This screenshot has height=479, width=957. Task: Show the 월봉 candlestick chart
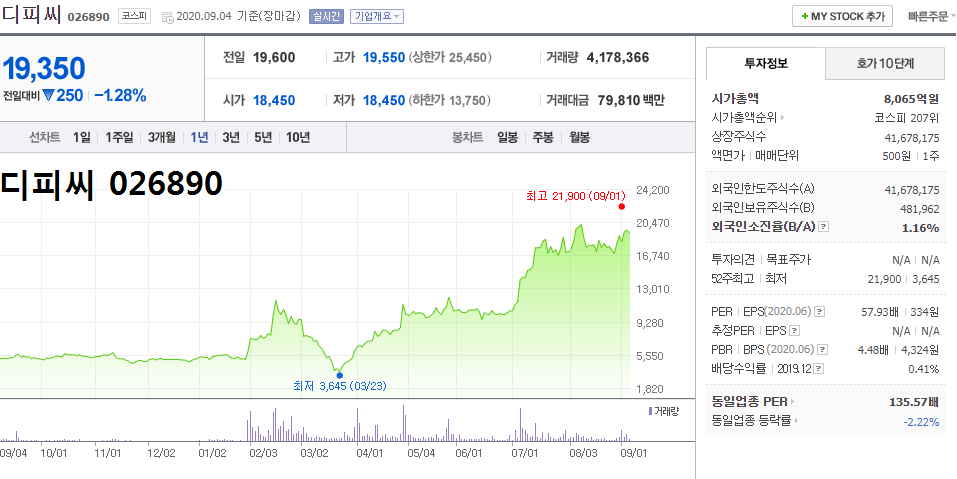pyautogui.click(x=579, y=137)
